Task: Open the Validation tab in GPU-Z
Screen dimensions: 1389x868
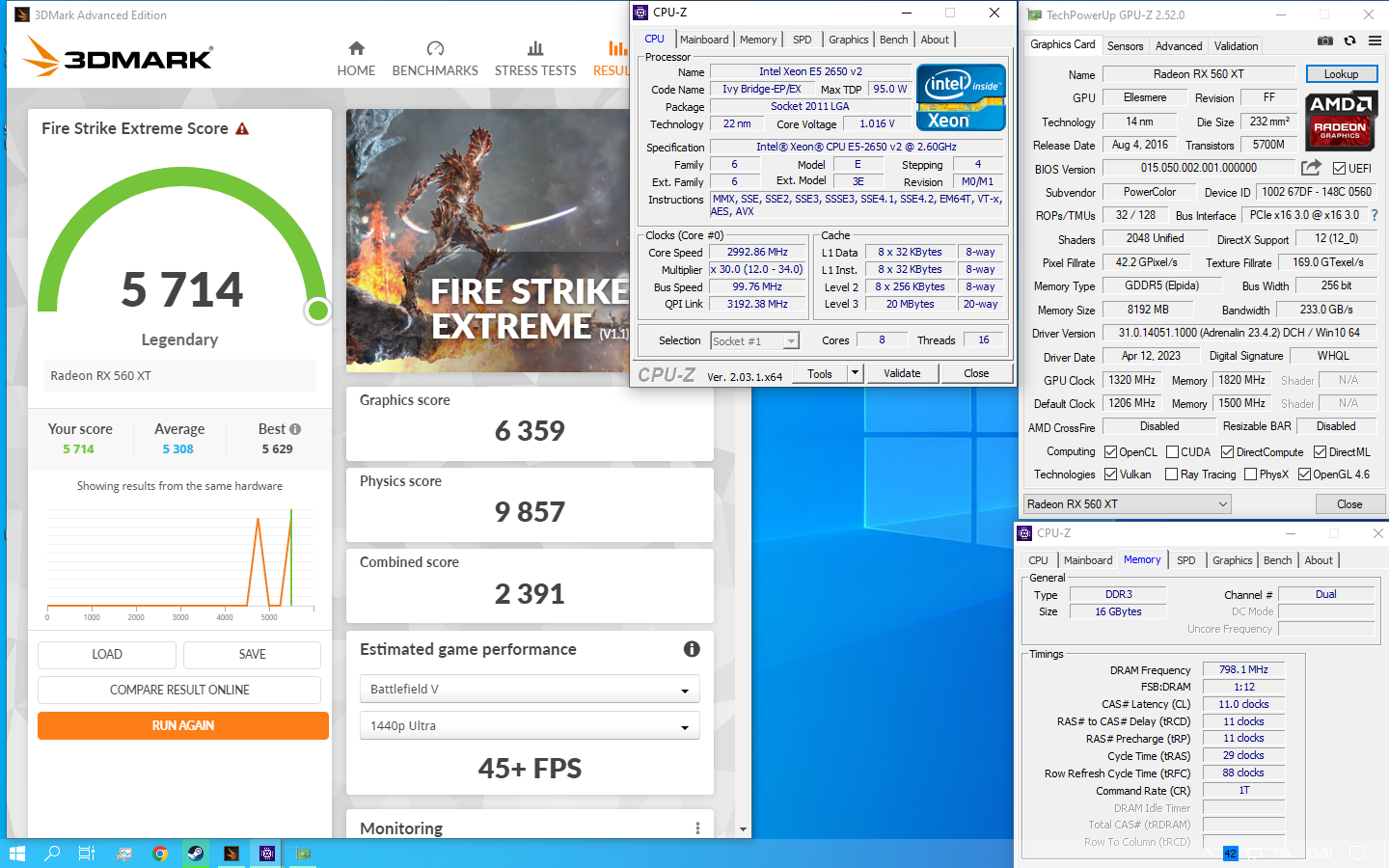Action: (1236, 46)
